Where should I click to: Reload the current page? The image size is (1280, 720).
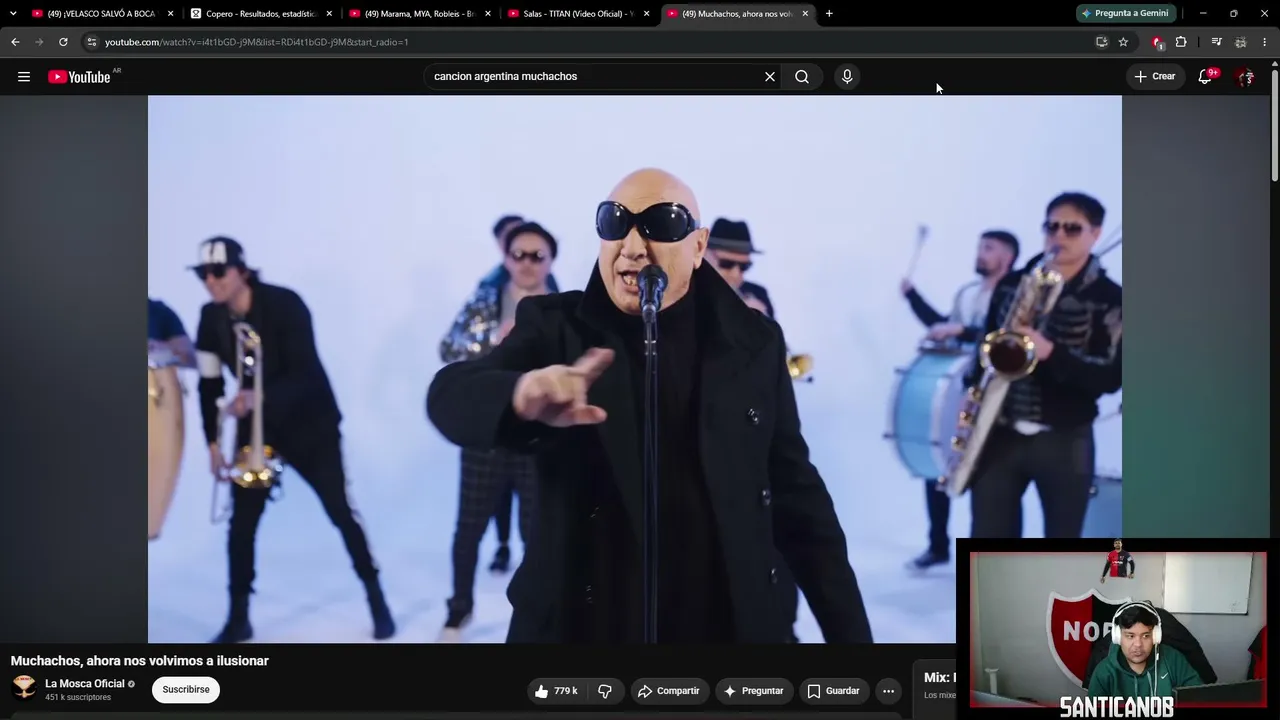pos(63,42)
